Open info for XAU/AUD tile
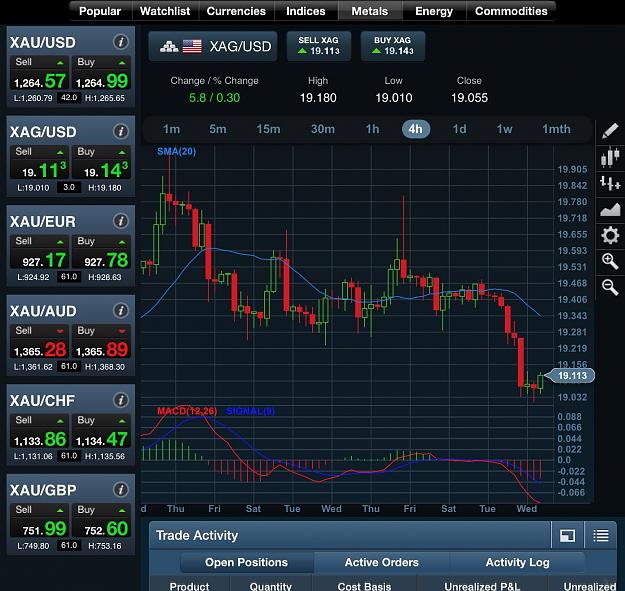The height and width of the screenshot is (591, 625). [120, 310]
